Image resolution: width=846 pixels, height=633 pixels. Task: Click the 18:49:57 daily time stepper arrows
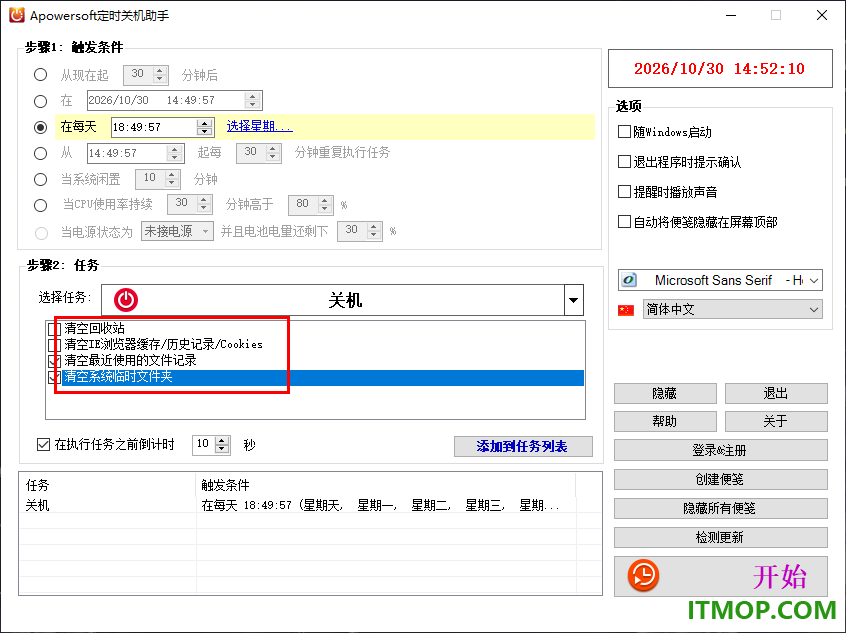(204, 127)
